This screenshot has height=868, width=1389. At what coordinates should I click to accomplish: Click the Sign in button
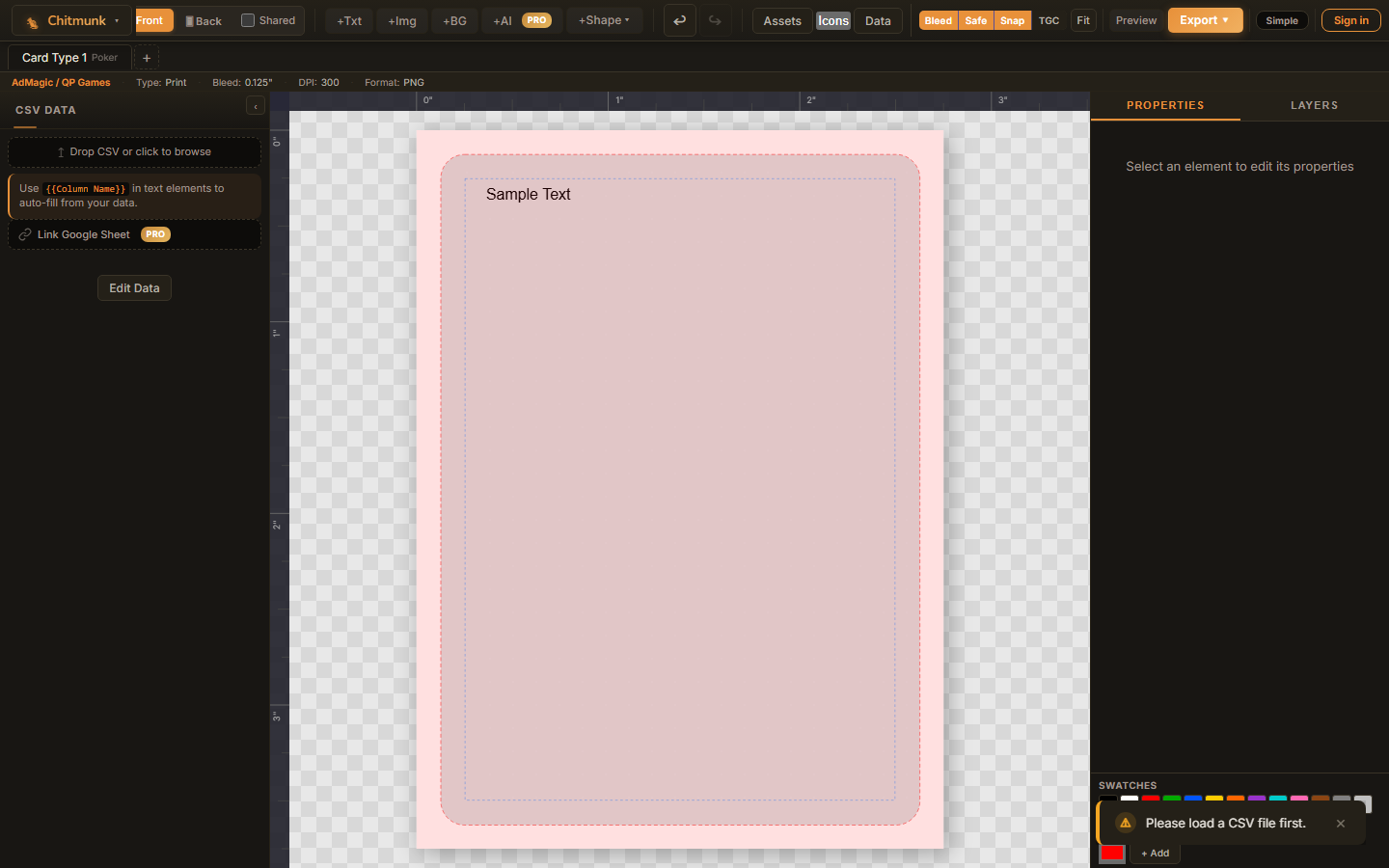click(1351, 20)
